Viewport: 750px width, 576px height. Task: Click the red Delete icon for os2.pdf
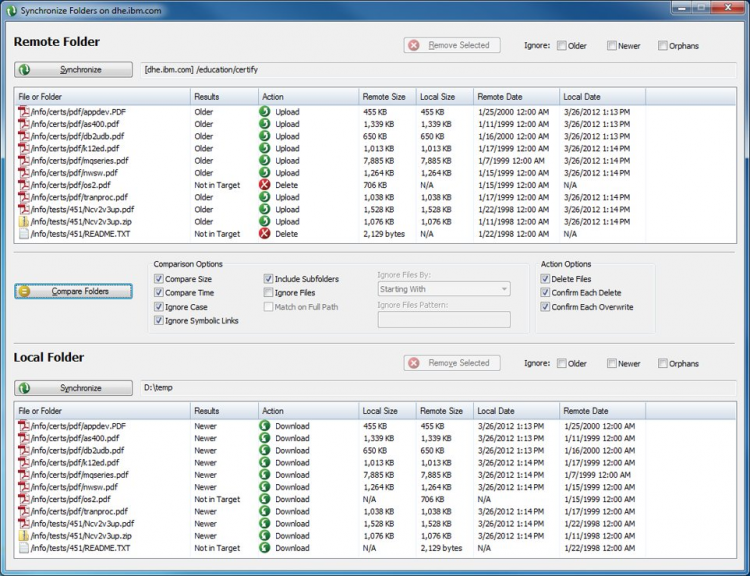point(265,185)
